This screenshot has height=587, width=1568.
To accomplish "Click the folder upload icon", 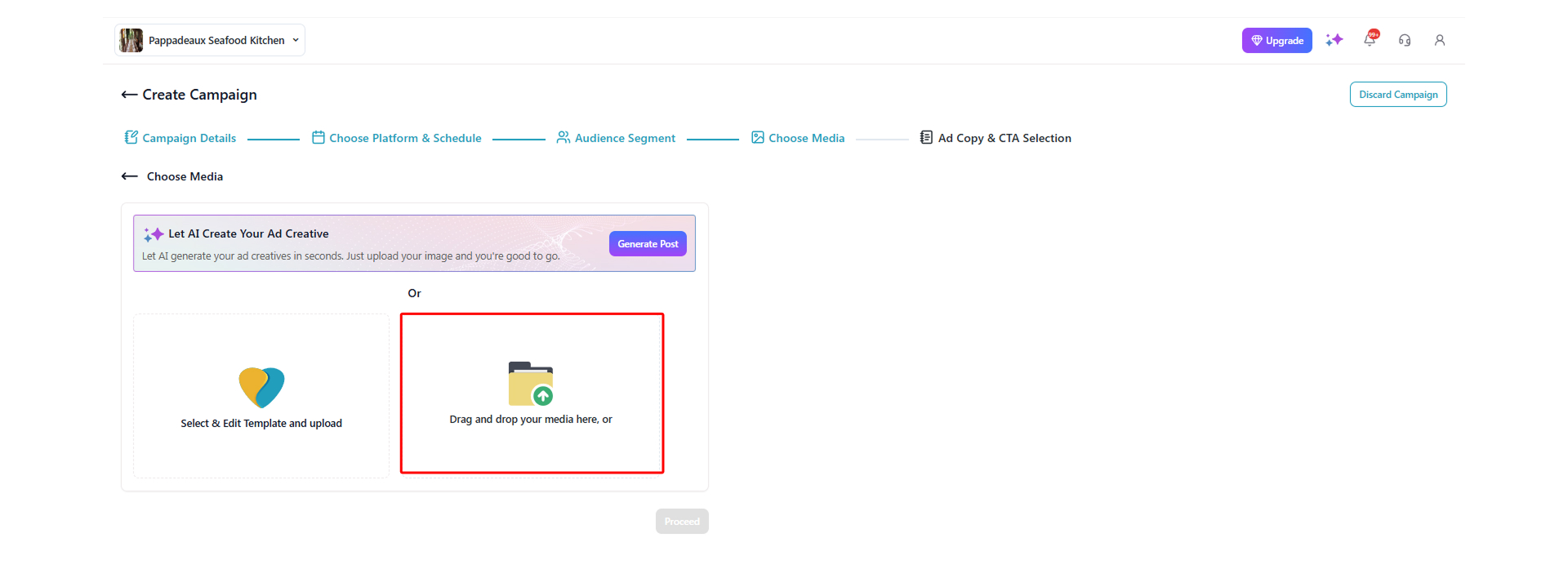I will coord(531,384).
